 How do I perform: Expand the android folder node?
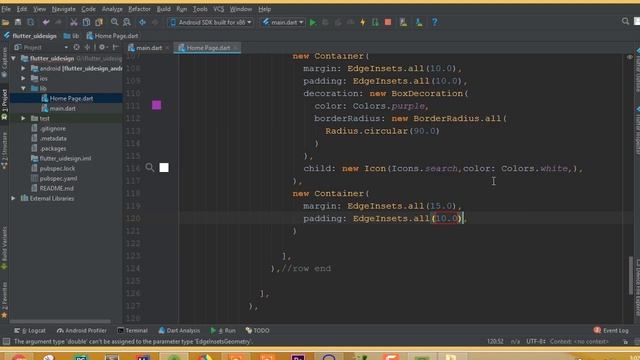tap(23, 68)
